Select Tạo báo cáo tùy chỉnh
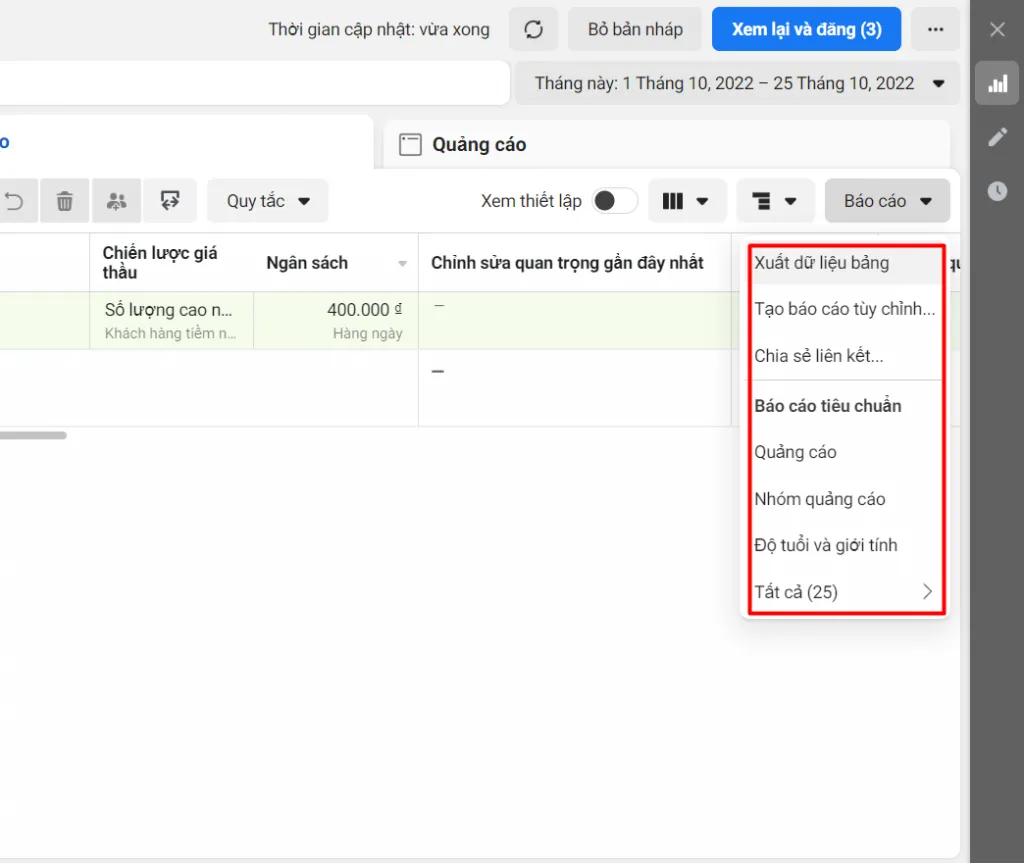The height and width of the screenshot is (863, 1024). (844, 308)
